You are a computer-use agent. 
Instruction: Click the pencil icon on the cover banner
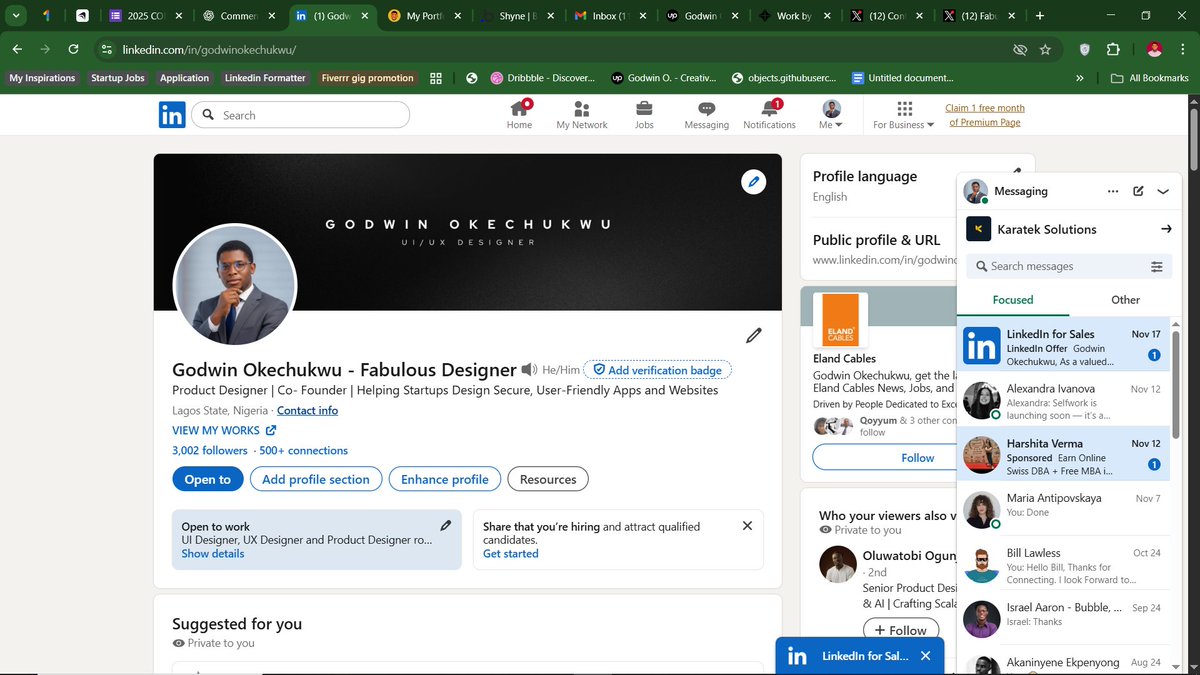coord(753,181)
